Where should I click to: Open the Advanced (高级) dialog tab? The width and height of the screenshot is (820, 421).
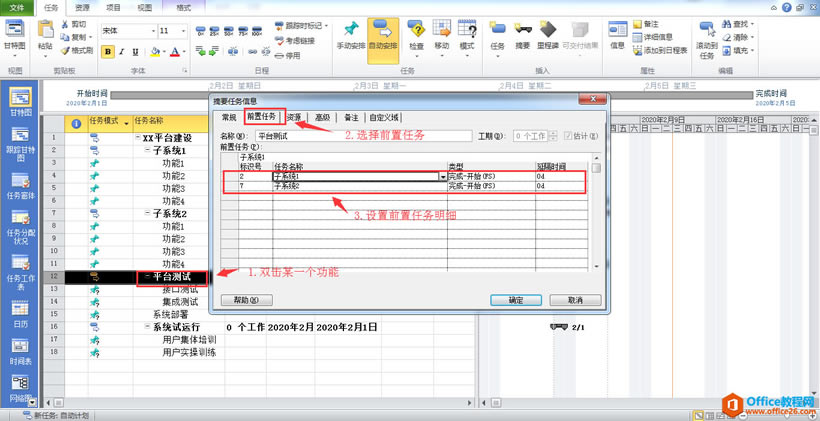[322, 117]
